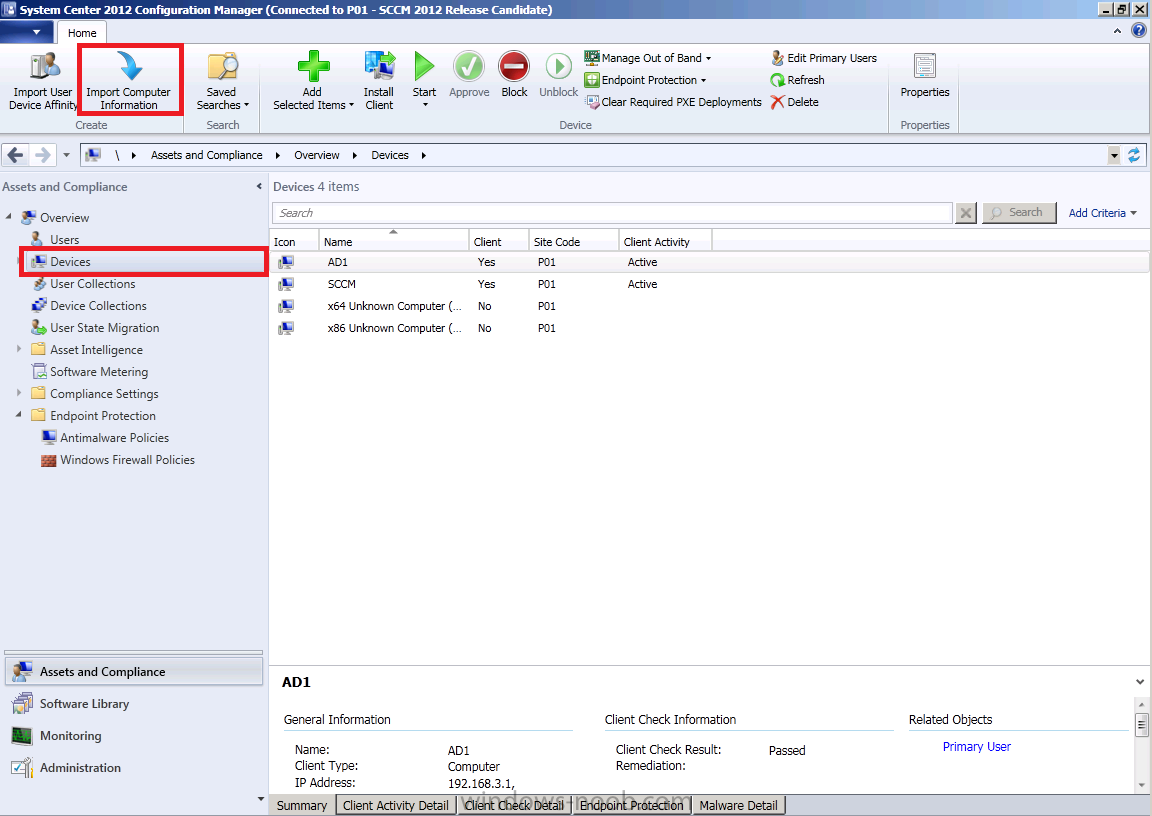Viewport: 1152px width, 816px height.
Task: Open Endpoint Protection ribbon dropdown
Action: tap(645, 80)
